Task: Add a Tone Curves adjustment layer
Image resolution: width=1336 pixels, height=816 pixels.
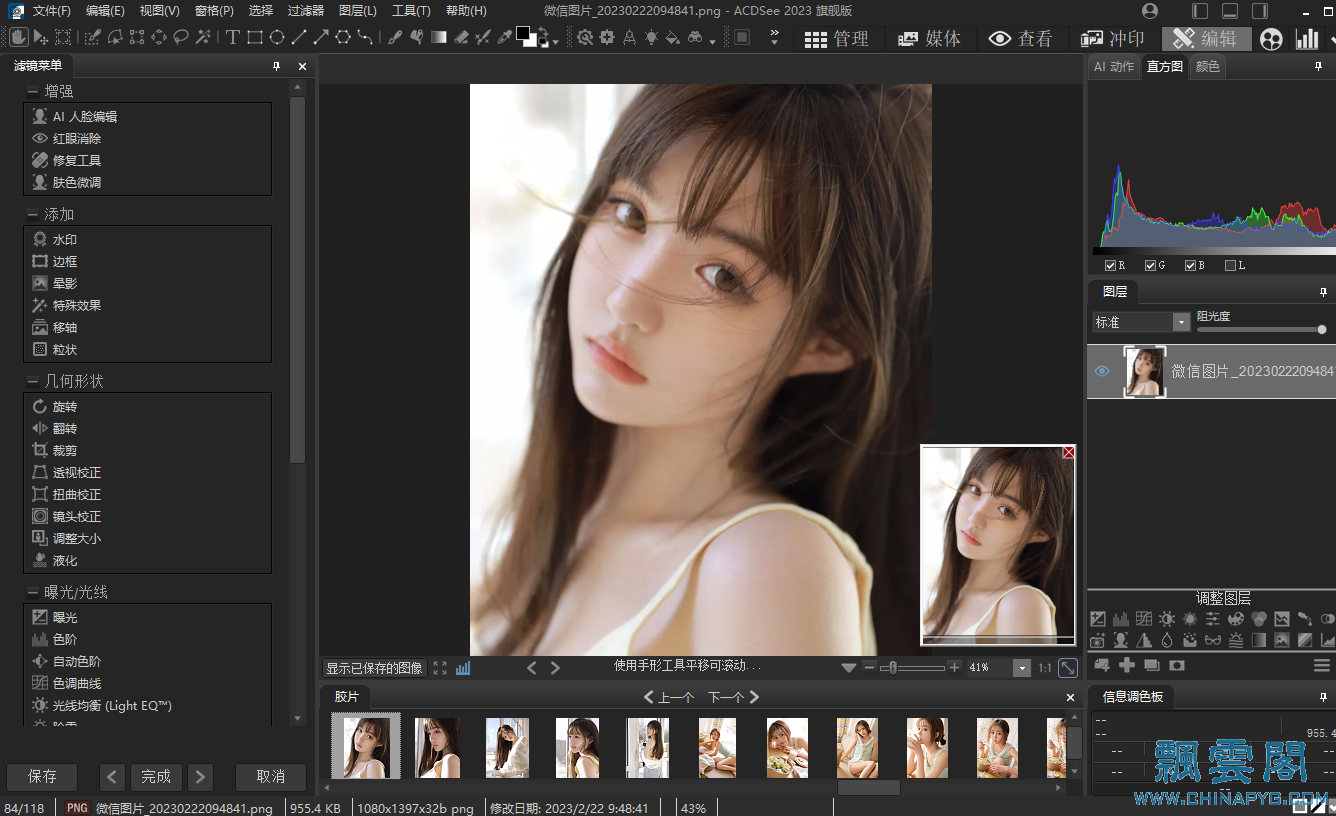Action: pos(1144,619)
